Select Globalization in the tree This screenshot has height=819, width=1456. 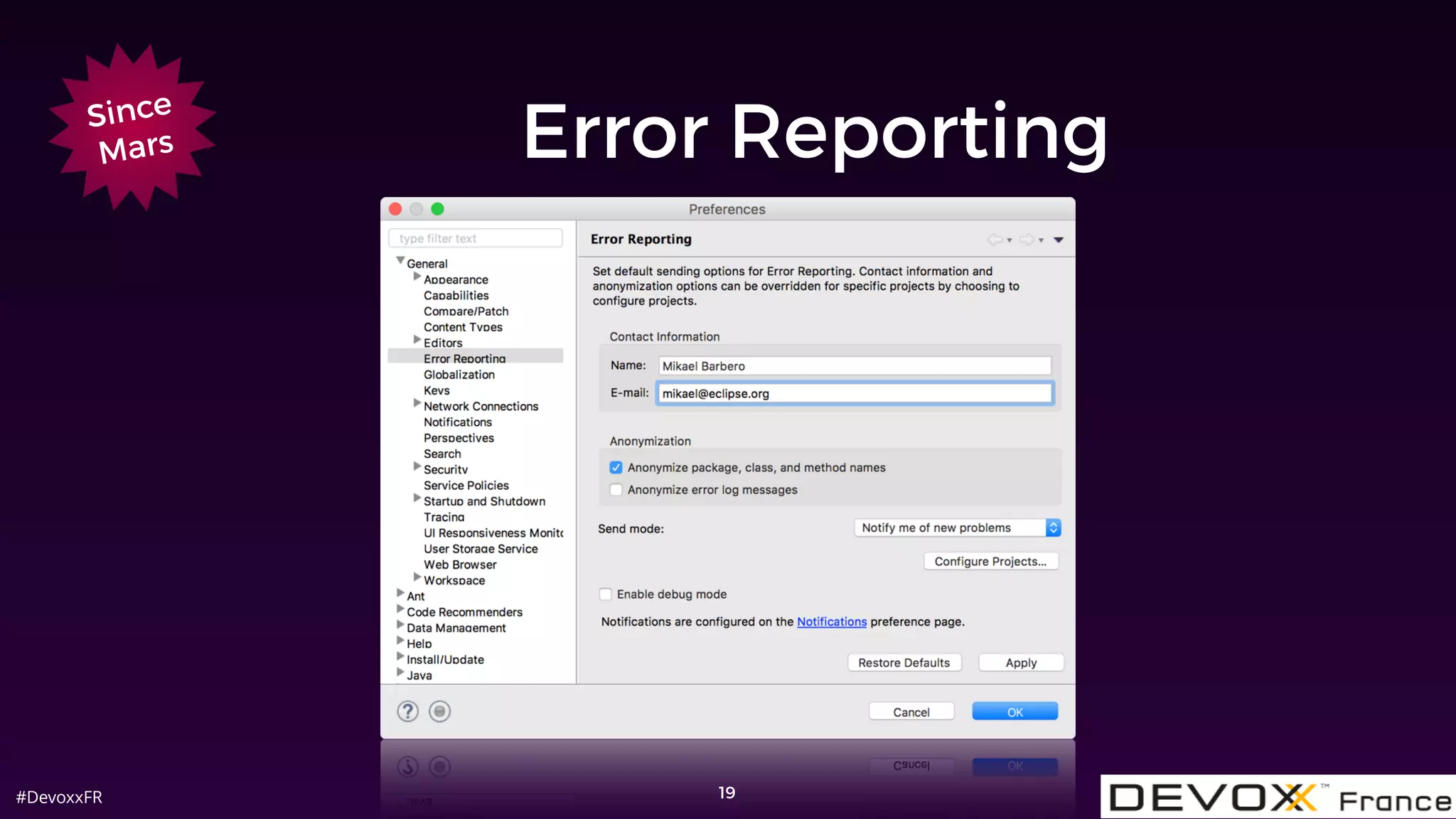point(459,374)
